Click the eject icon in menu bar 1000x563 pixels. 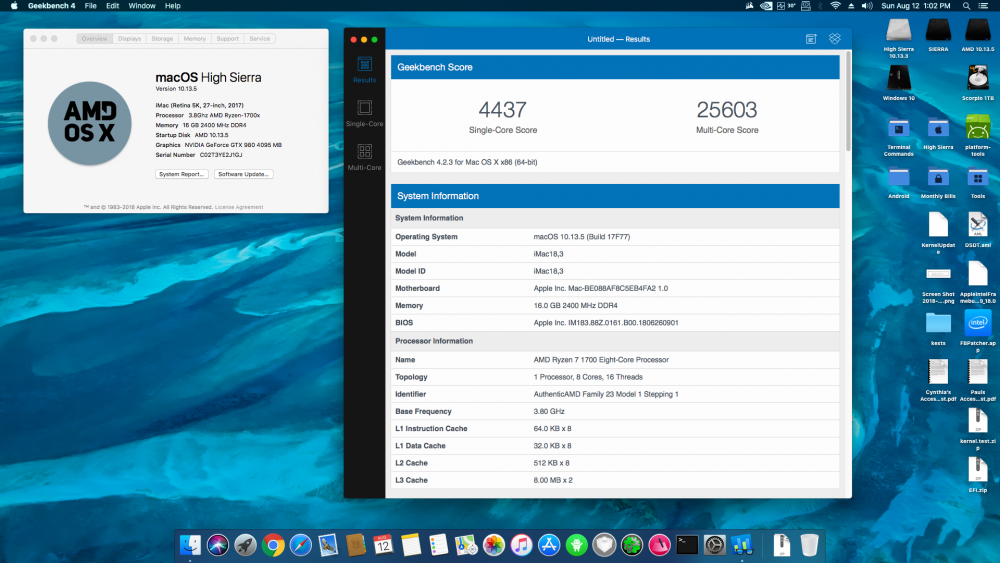[851, 6]
